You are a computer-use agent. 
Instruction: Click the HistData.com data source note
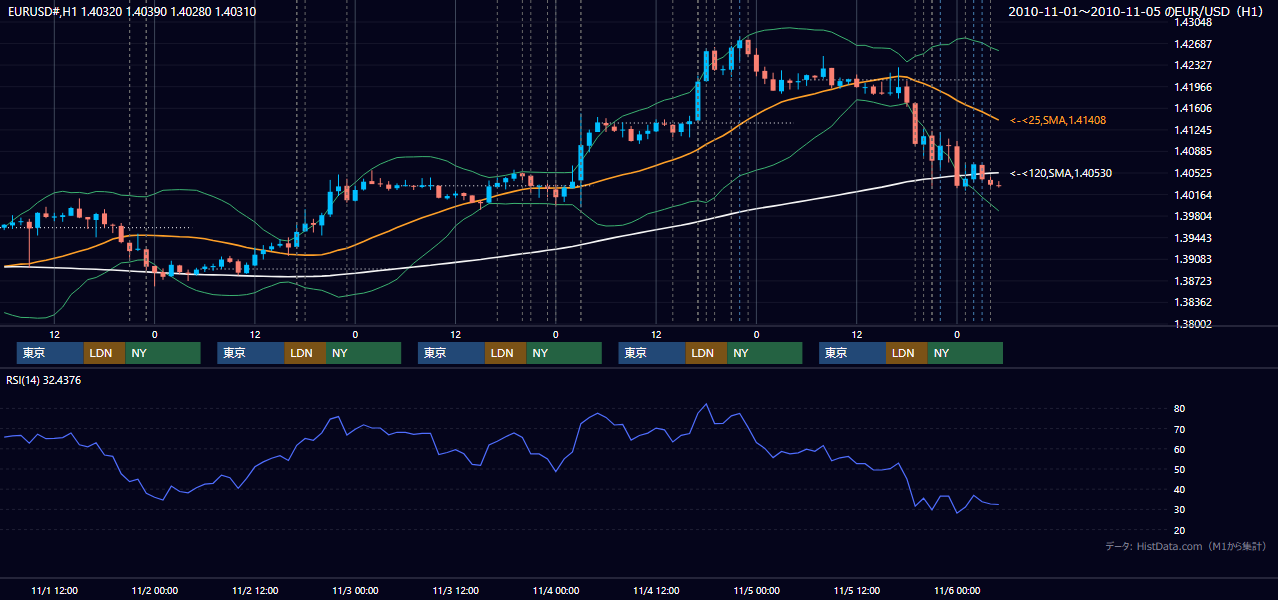[x=1186, y=546]
